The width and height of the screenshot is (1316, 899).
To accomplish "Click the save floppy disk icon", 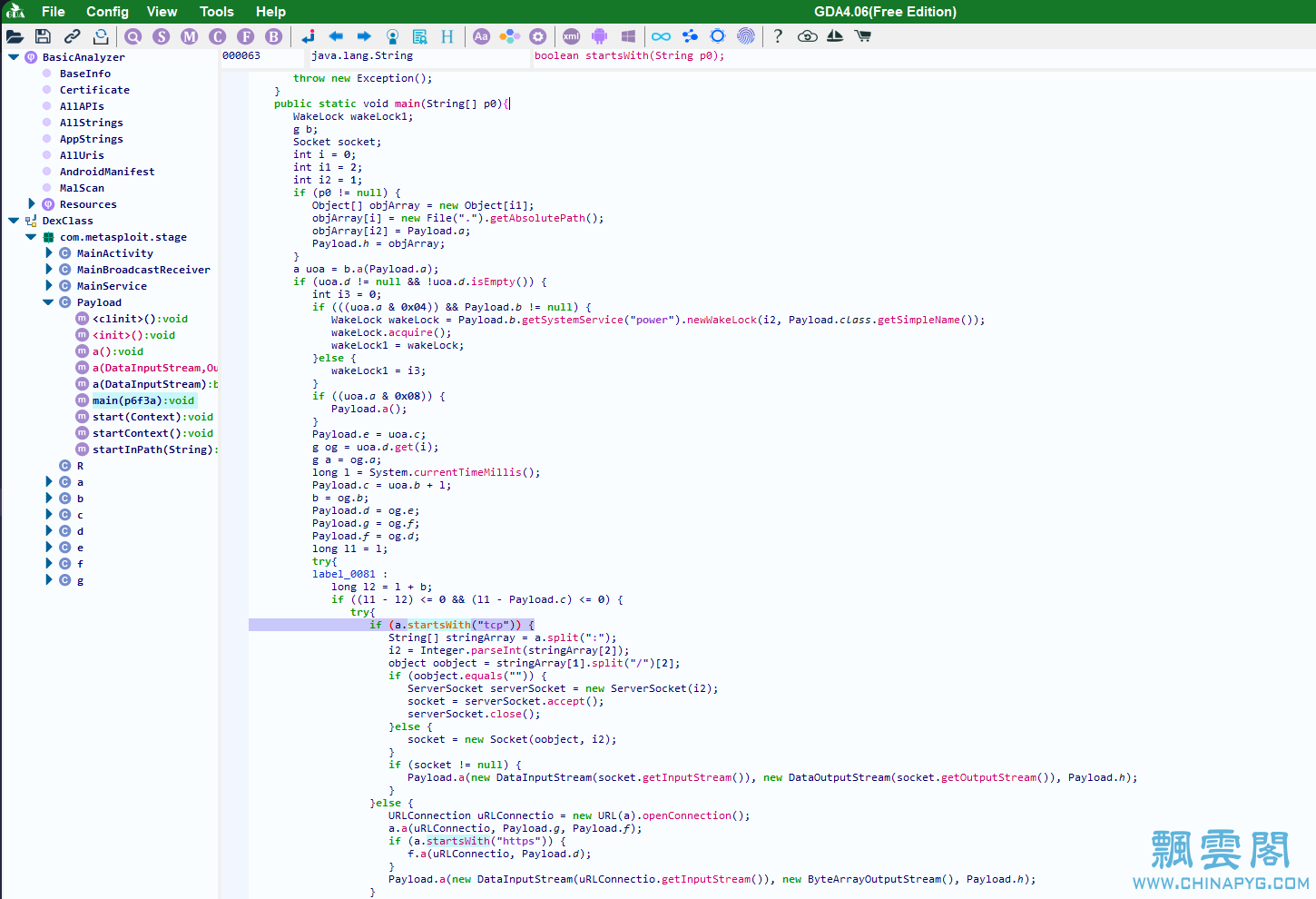I will pos(43,36).
